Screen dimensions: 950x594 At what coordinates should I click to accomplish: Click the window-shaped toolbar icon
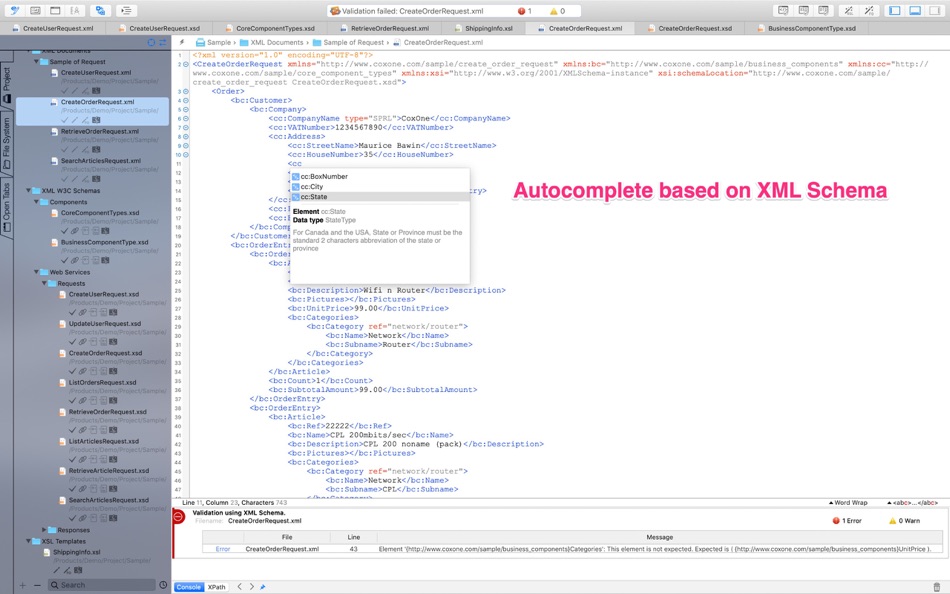[55, 10]
